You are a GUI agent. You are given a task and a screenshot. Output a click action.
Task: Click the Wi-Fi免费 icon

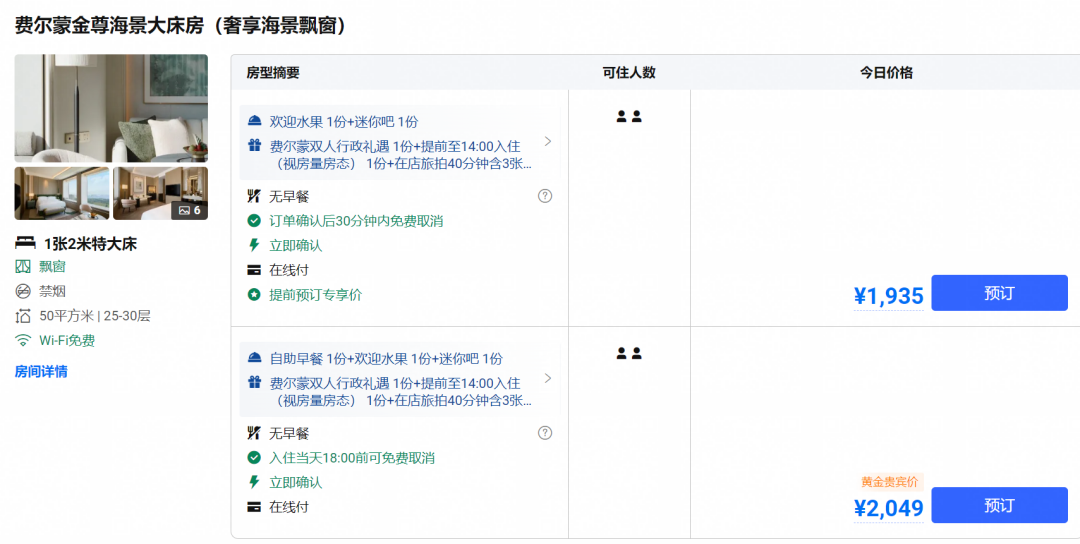(x=23, y=340)
